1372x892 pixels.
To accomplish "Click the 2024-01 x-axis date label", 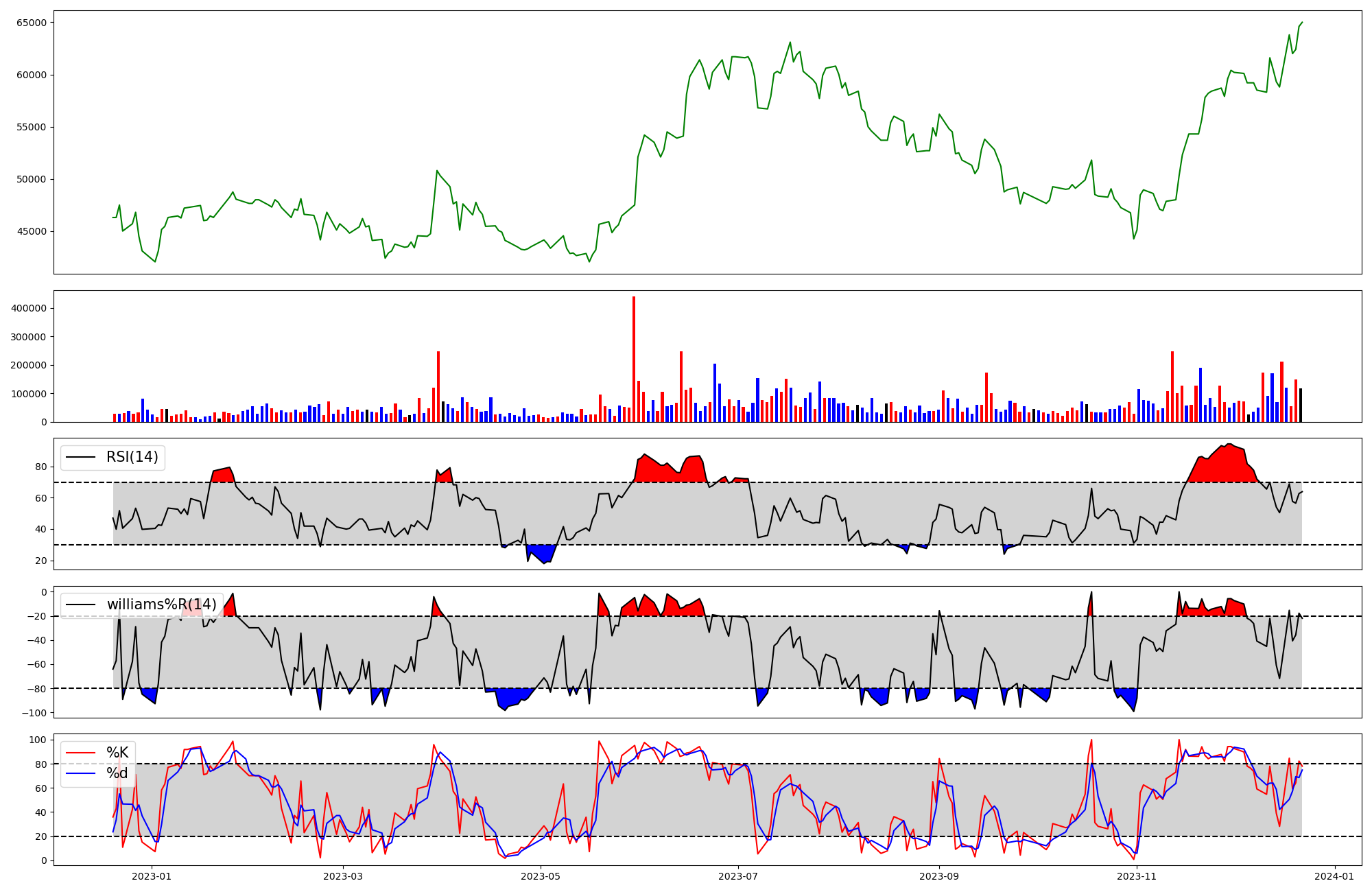I will 1334,876.
